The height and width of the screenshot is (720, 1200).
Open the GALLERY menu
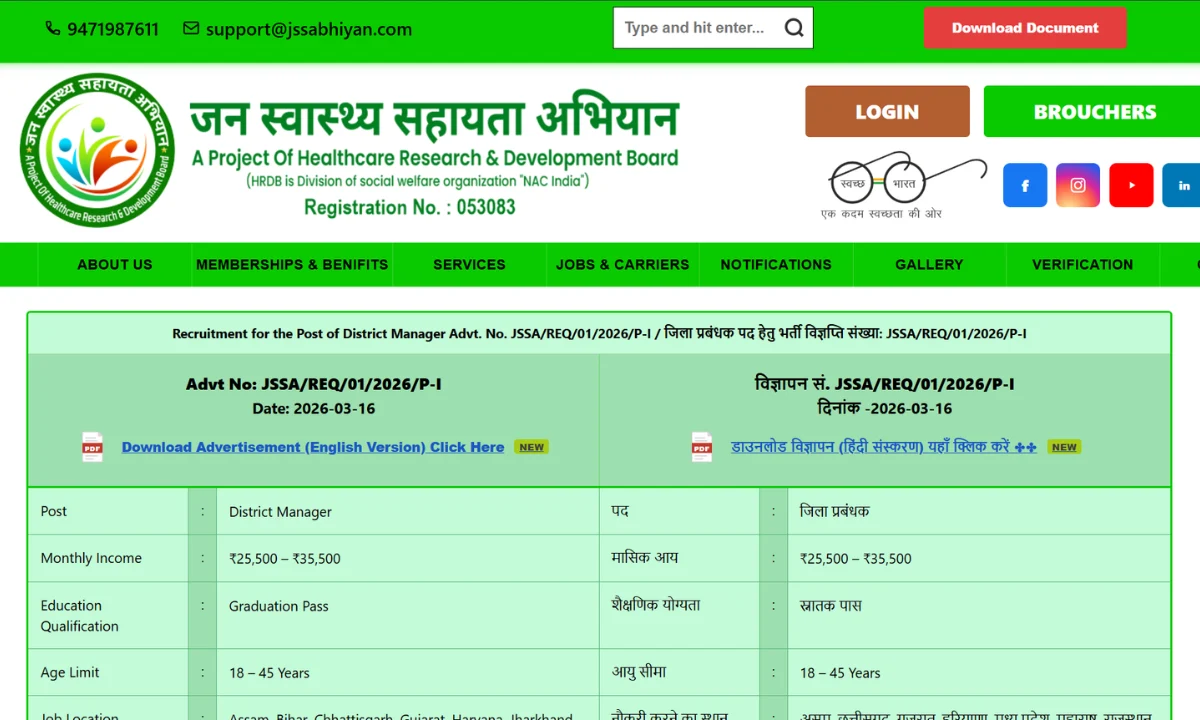click(929, 265)
